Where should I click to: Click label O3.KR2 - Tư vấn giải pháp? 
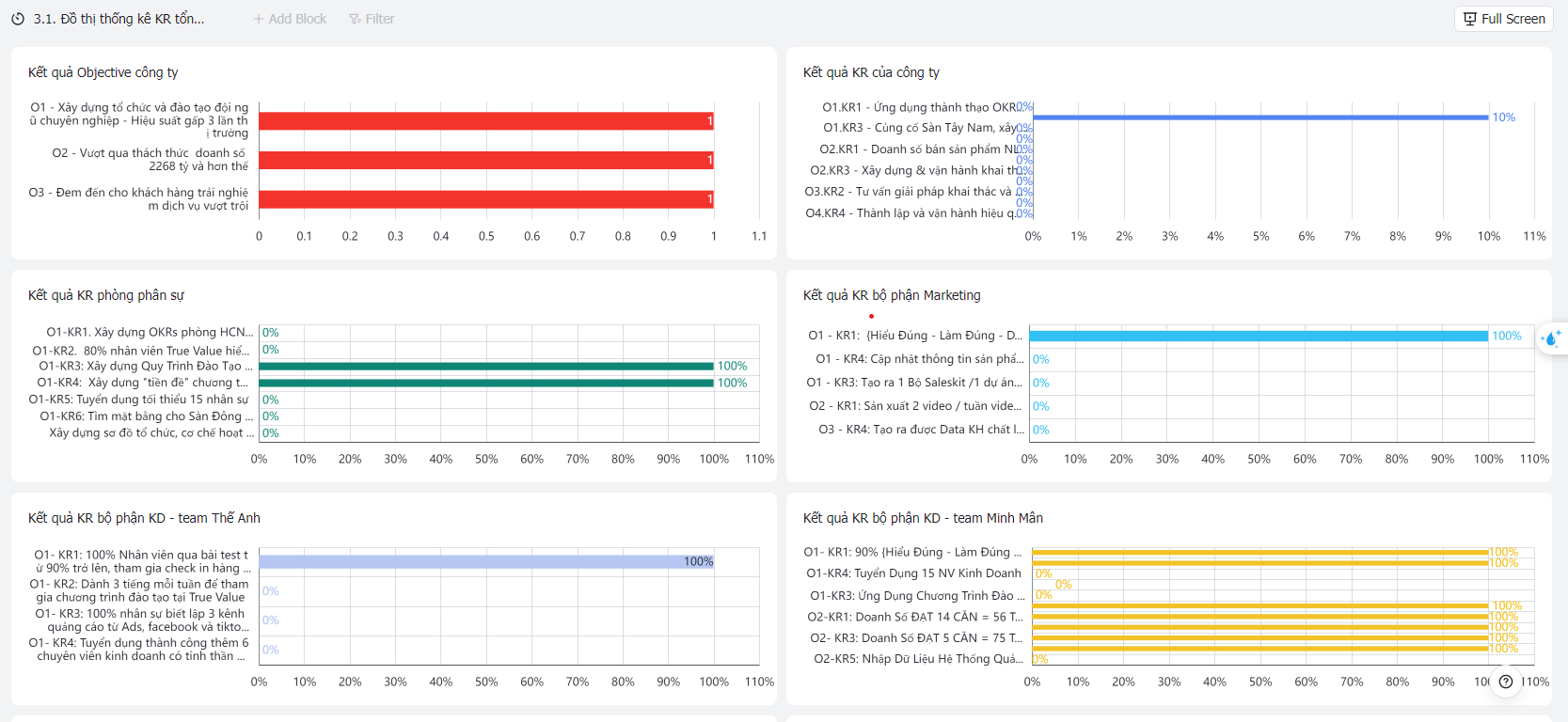click(912, 192)
